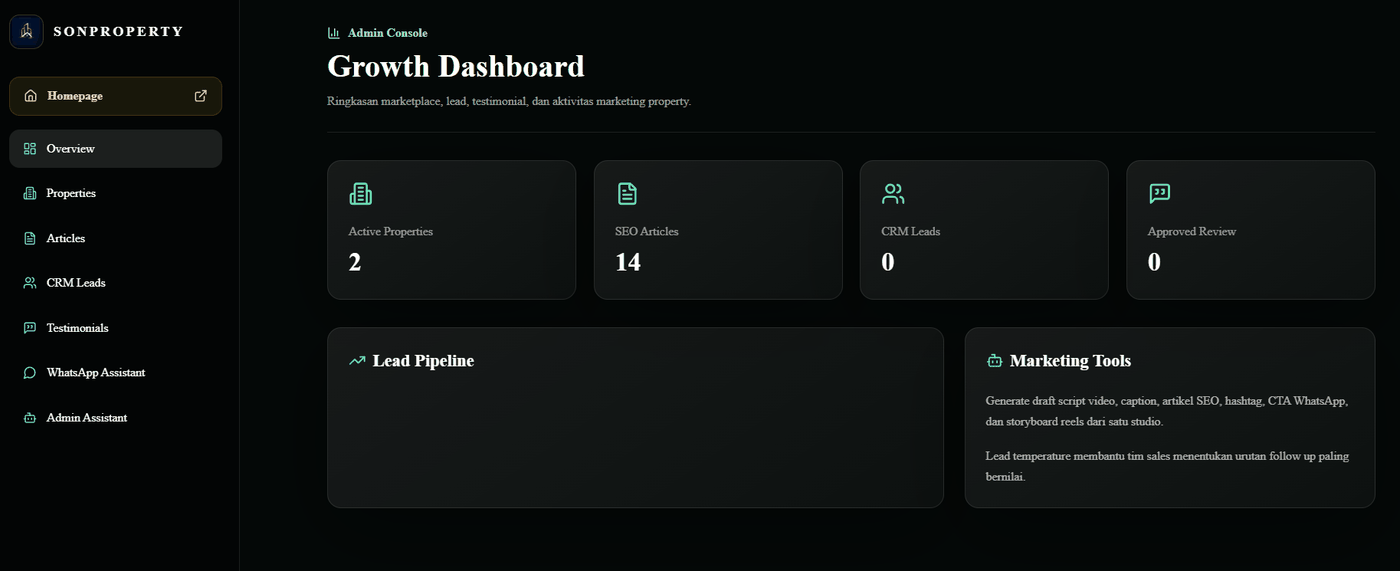Click the Properties building icon in sidebar

point(30,193)
